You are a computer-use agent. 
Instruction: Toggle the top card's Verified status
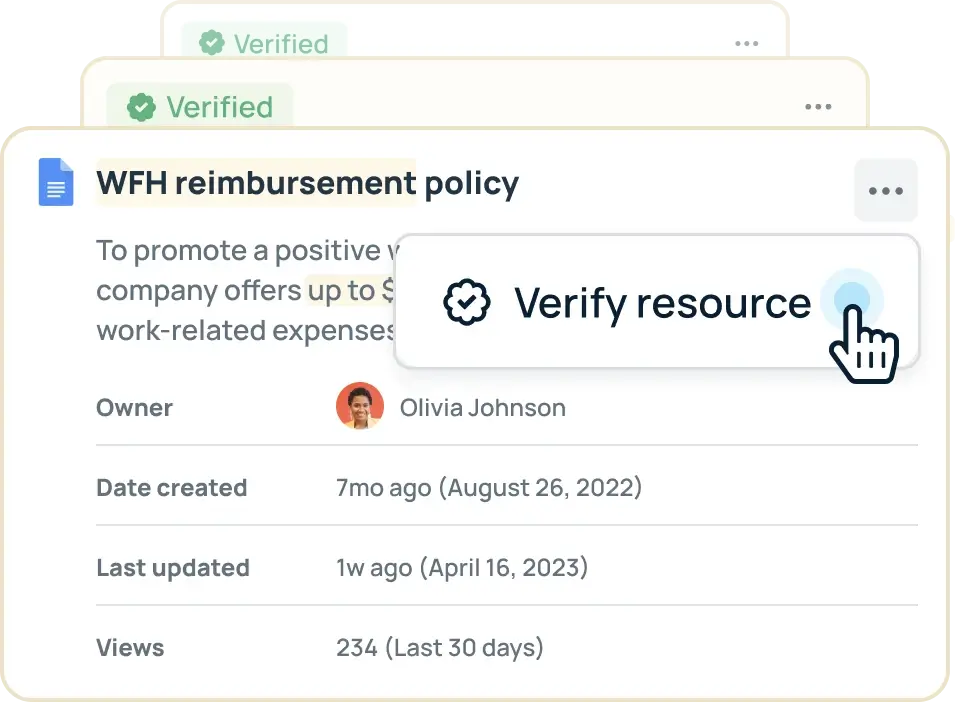[263, 43]
